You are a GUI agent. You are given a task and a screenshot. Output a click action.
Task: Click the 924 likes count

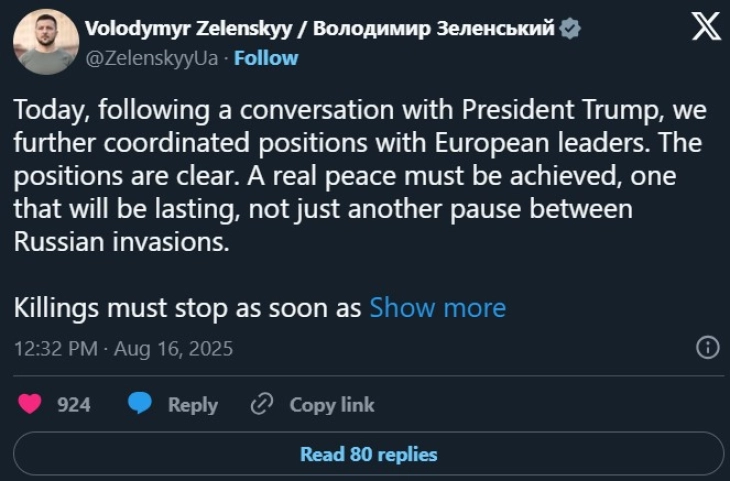click(x=74, y=404)
